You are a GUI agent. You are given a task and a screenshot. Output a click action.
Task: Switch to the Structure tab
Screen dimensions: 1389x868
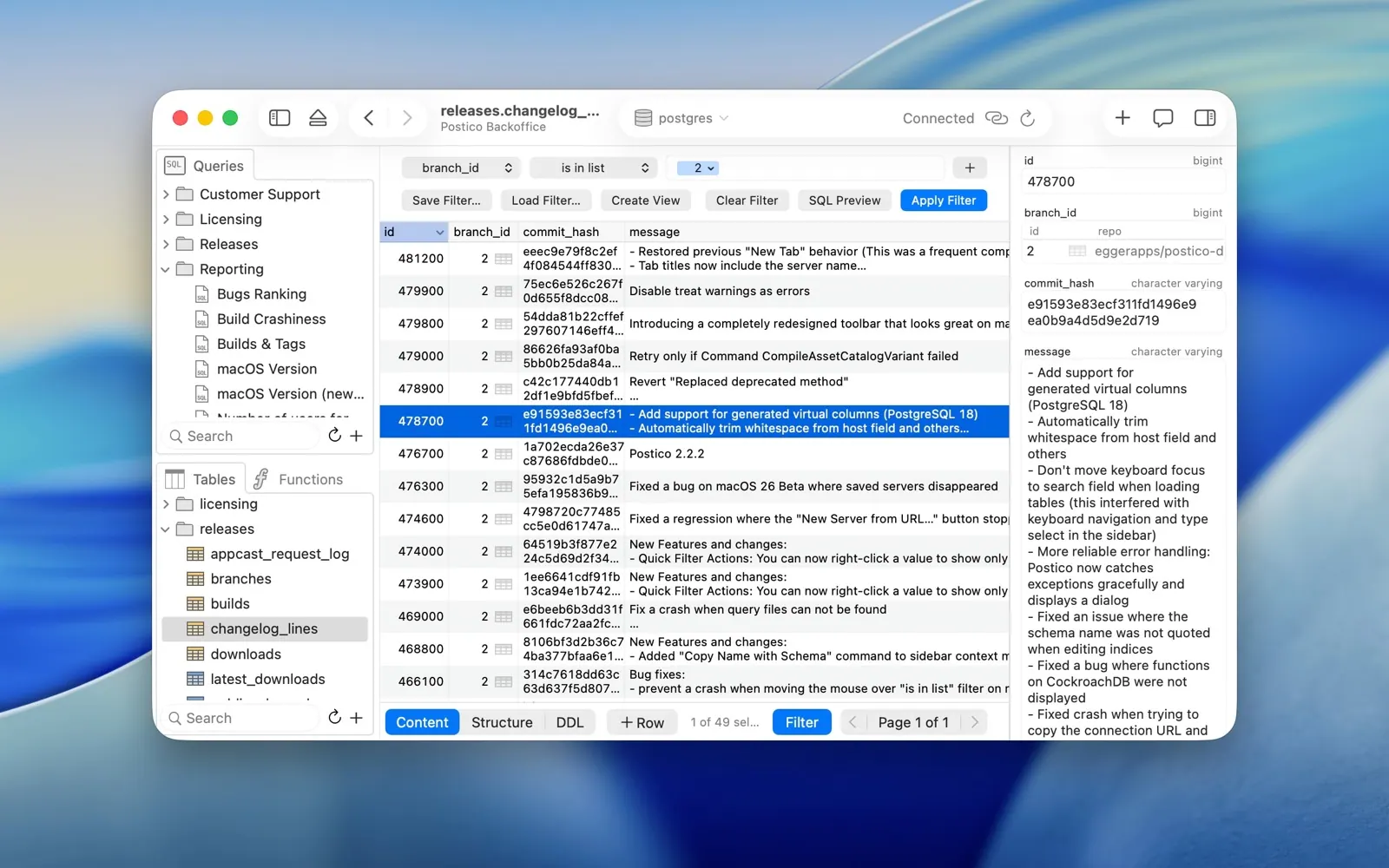point(502,722)
